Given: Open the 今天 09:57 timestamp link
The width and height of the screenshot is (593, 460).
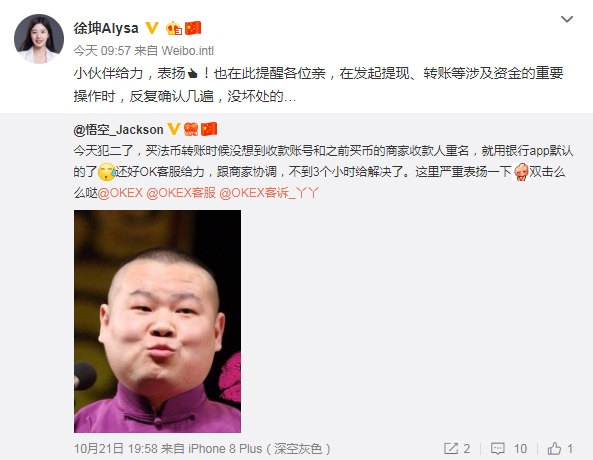Looking at the screenshot, I should (x=102, y=51).
